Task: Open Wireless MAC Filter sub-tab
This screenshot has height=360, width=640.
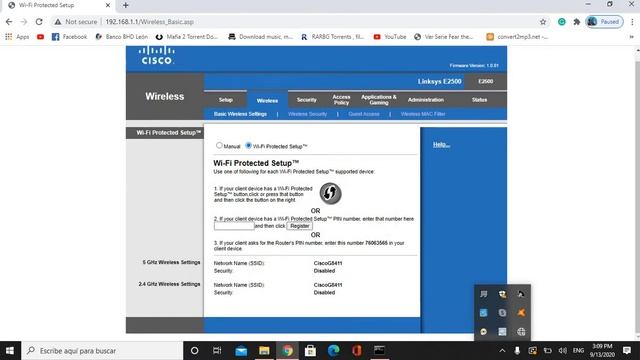Action: [x=422, y=114]
